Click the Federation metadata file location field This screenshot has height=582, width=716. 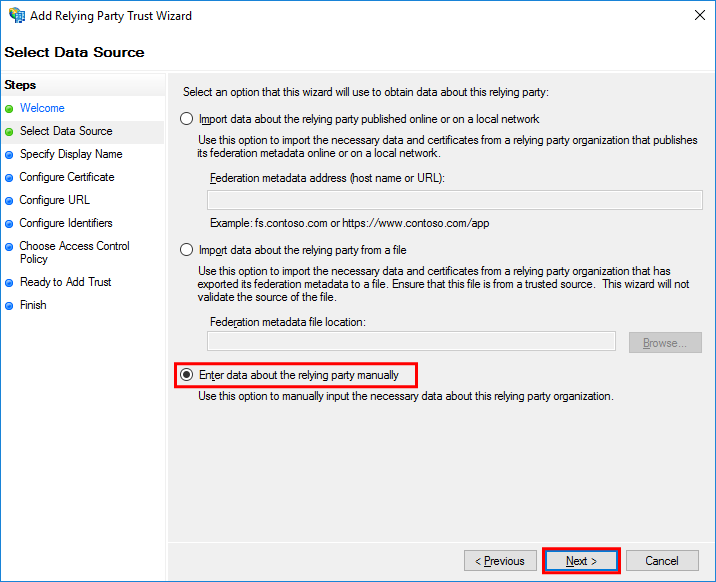point(411,341)
